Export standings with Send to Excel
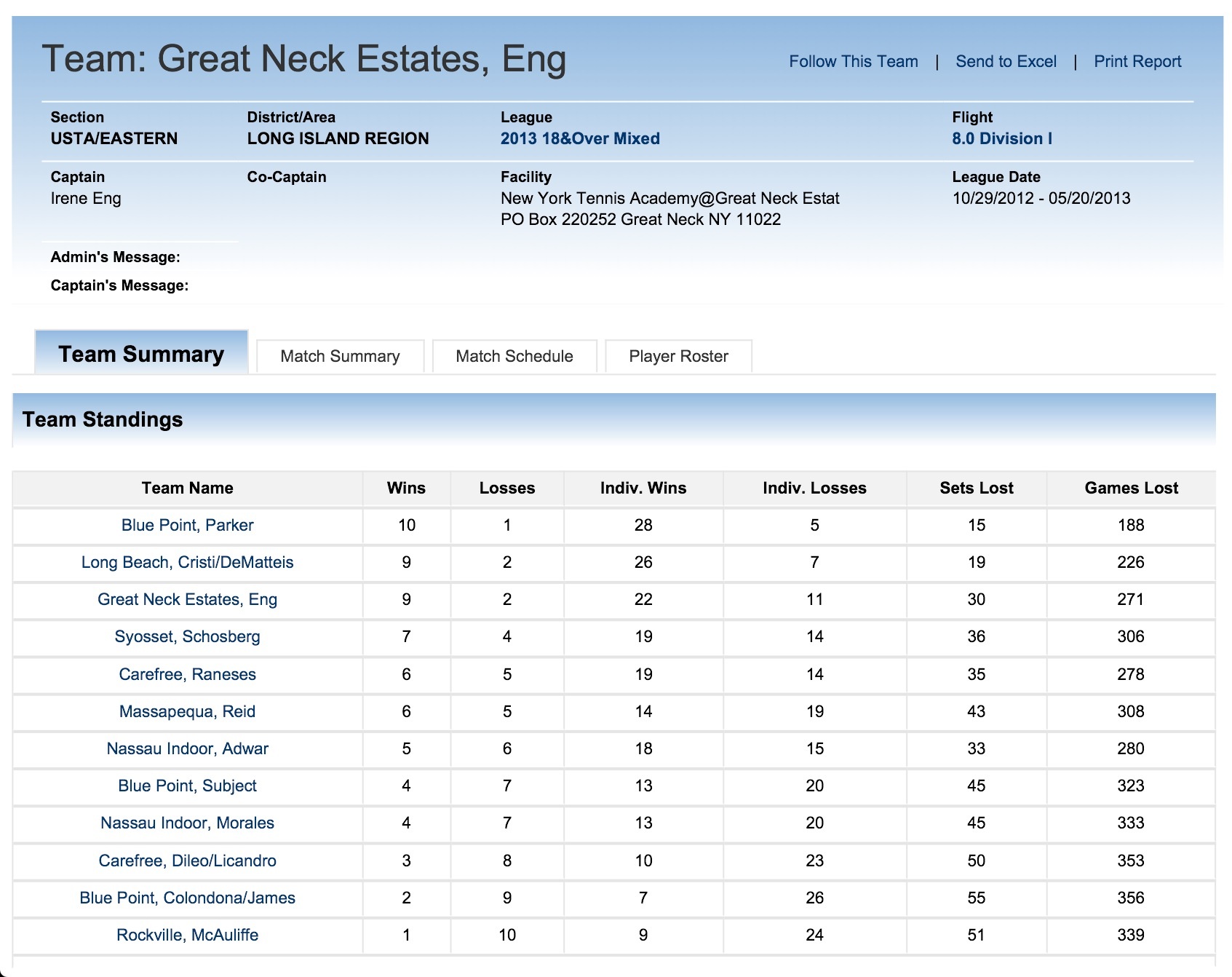The image size is (1232, 977). coord(1006,62)
